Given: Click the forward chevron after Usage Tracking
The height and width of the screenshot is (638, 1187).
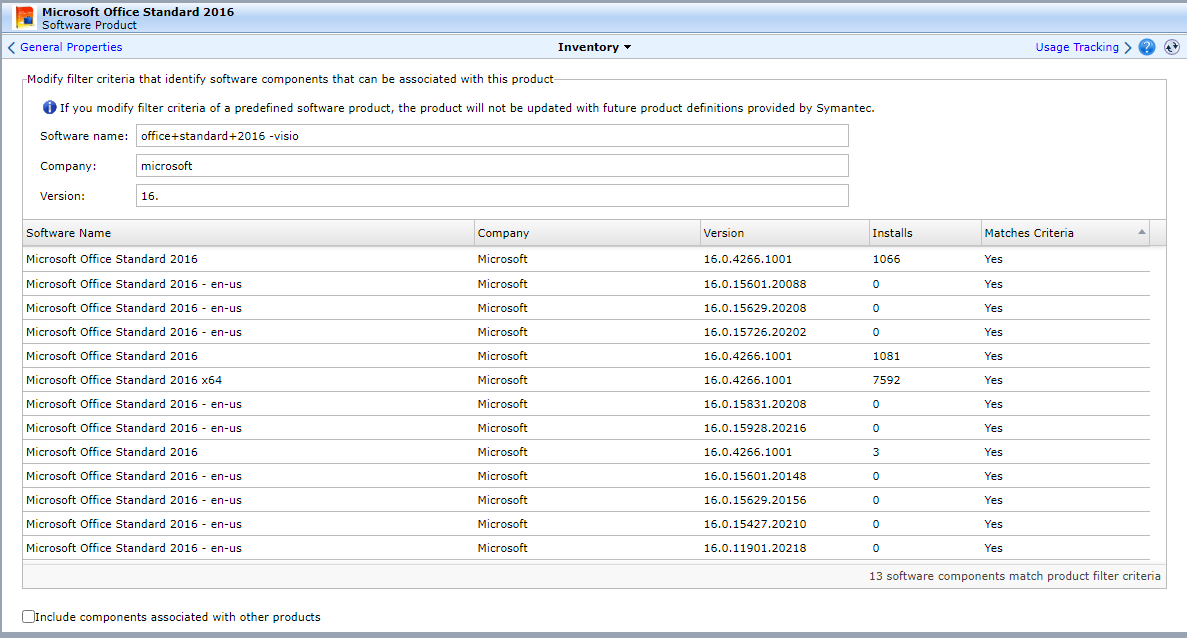Looking at the screenshot, I should click(x=1128, y=48).
